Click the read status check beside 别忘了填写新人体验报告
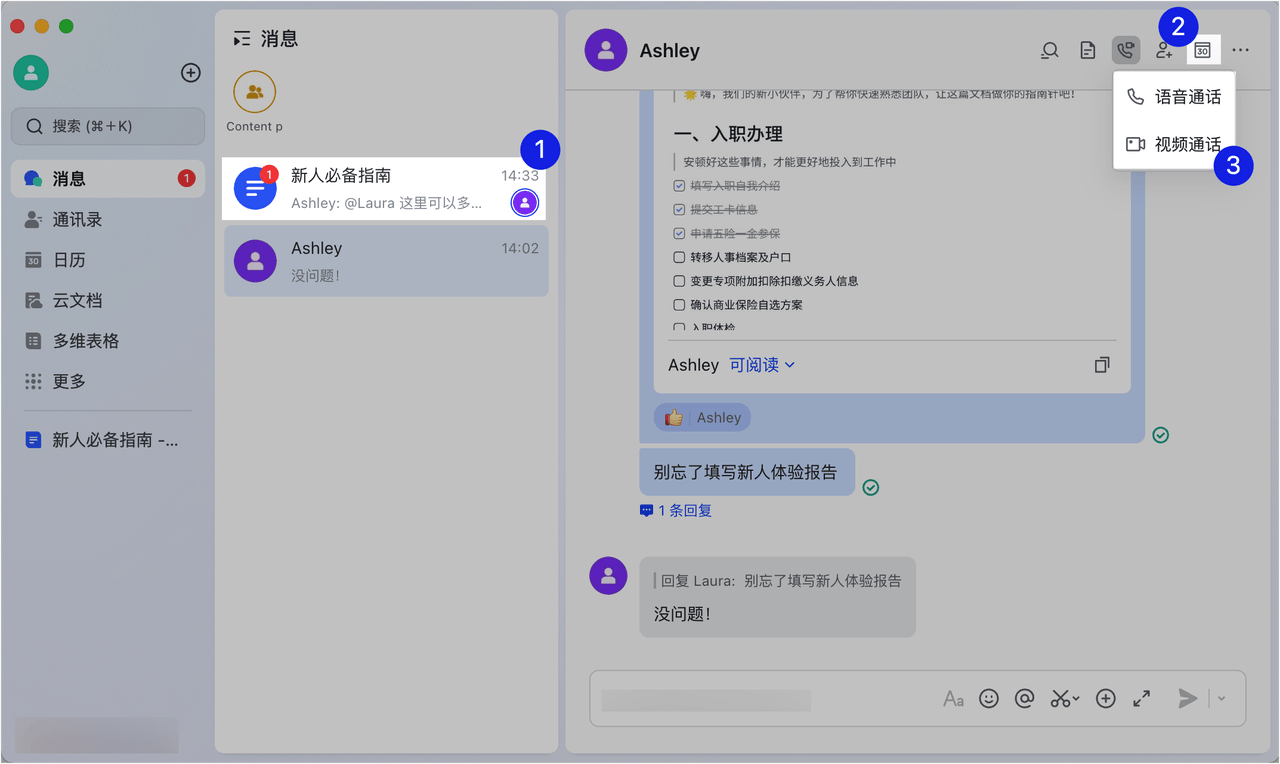Screen dimensions: 1280x764 pos(871,487)
